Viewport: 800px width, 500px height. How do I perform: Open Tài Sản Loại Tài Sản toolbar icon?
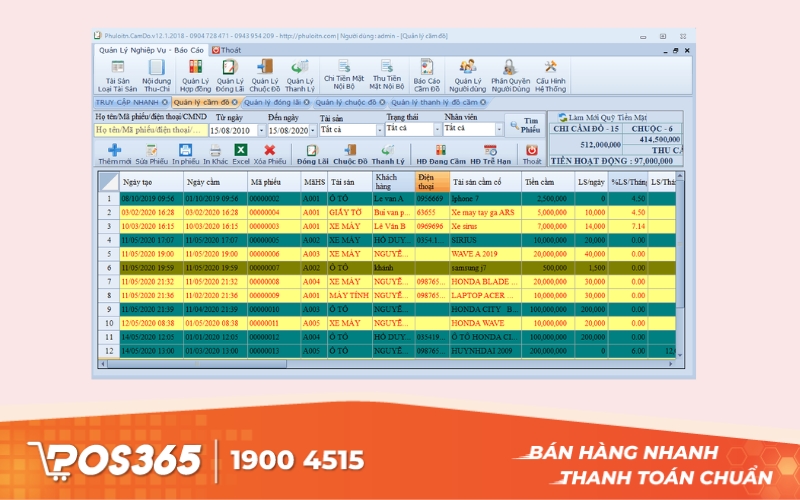point(117,76)
